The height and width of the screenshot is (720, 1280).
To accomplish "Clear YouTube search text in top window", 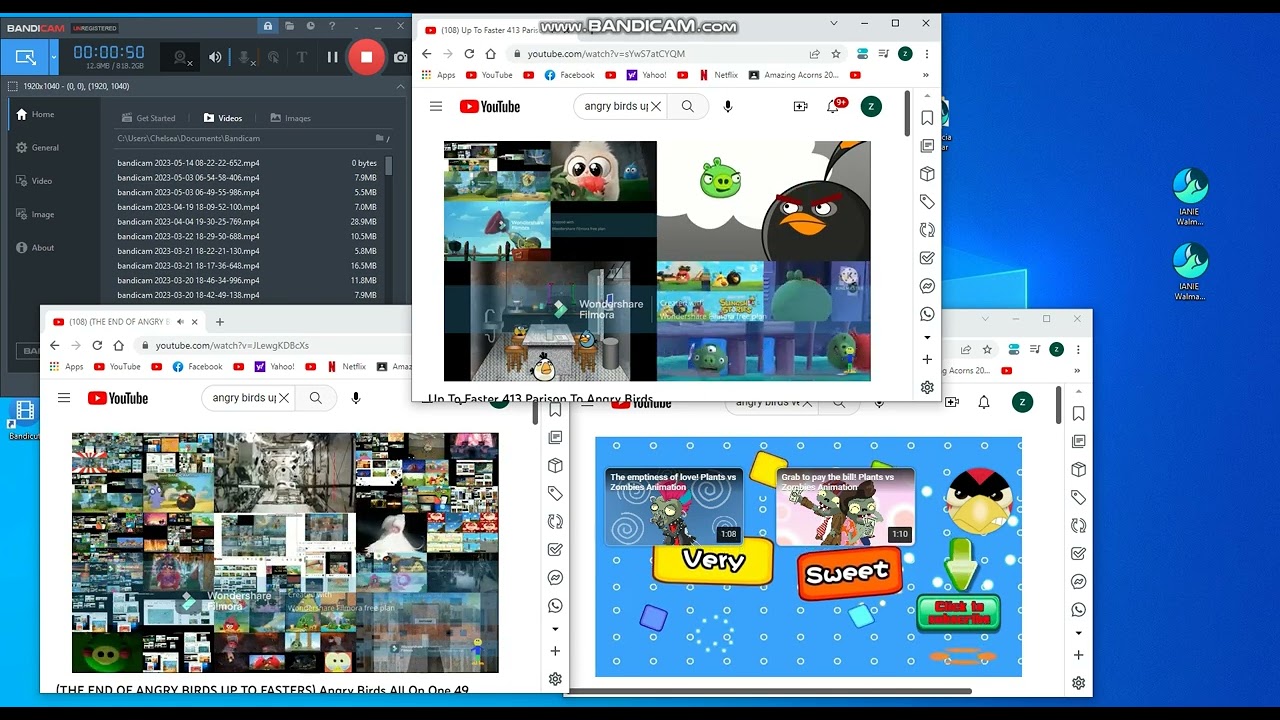I will tap(656, 106).
